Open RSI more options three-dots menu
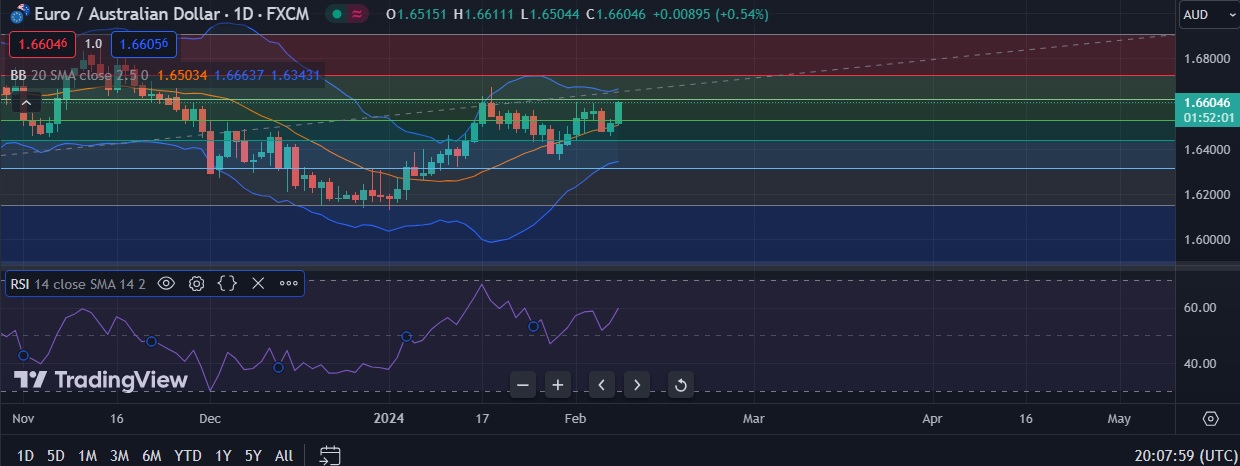Screen dimensions: 1240x466 [289, 284]
